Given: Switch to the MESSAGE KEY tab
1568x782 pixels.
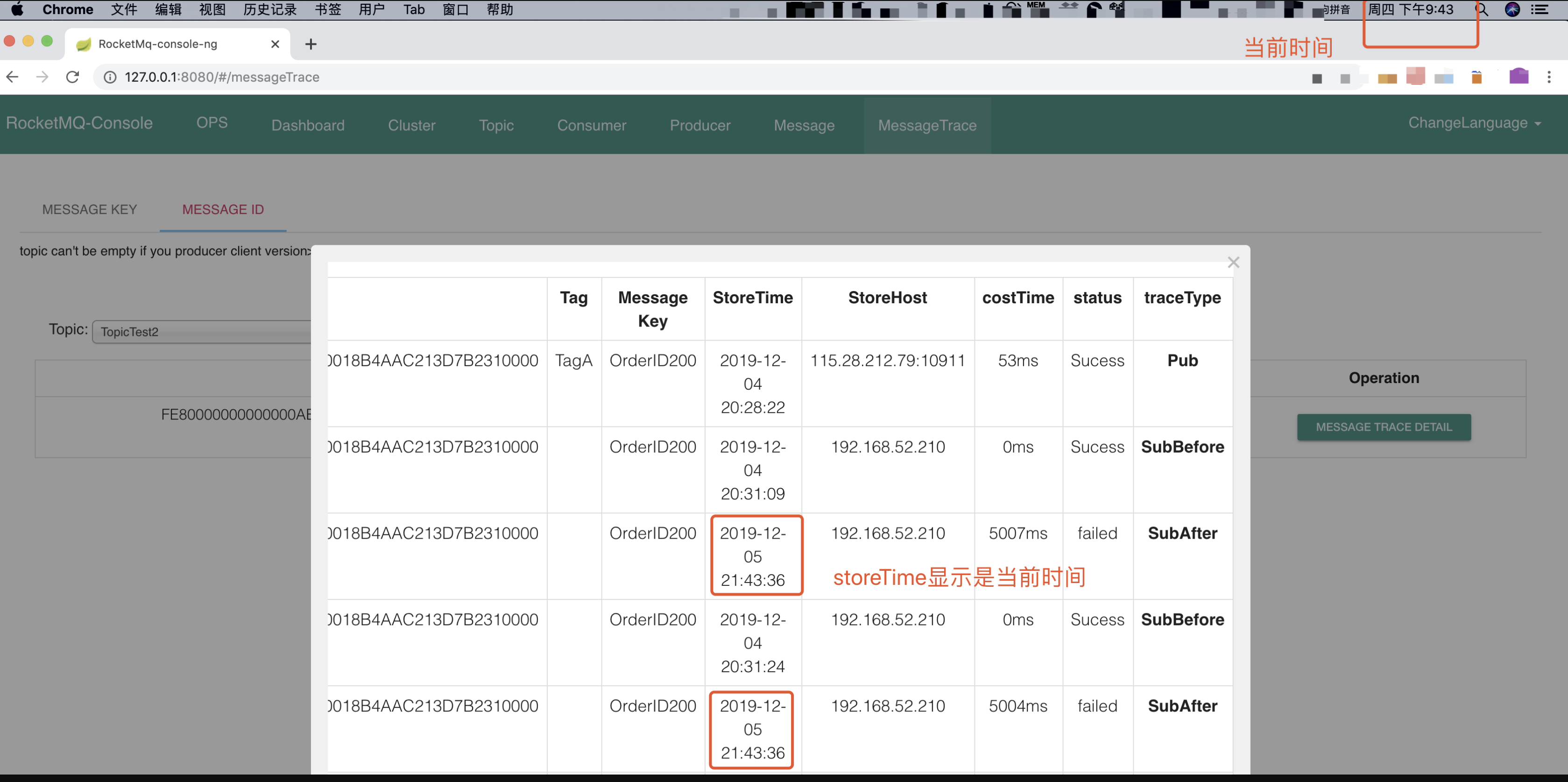Looking at the screenshot, I should click(x=90, y=209).
